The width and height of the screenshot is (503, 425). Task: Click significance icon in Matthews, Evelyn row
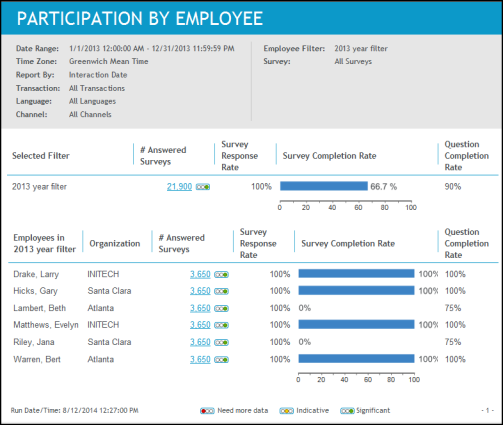[221, 325]
